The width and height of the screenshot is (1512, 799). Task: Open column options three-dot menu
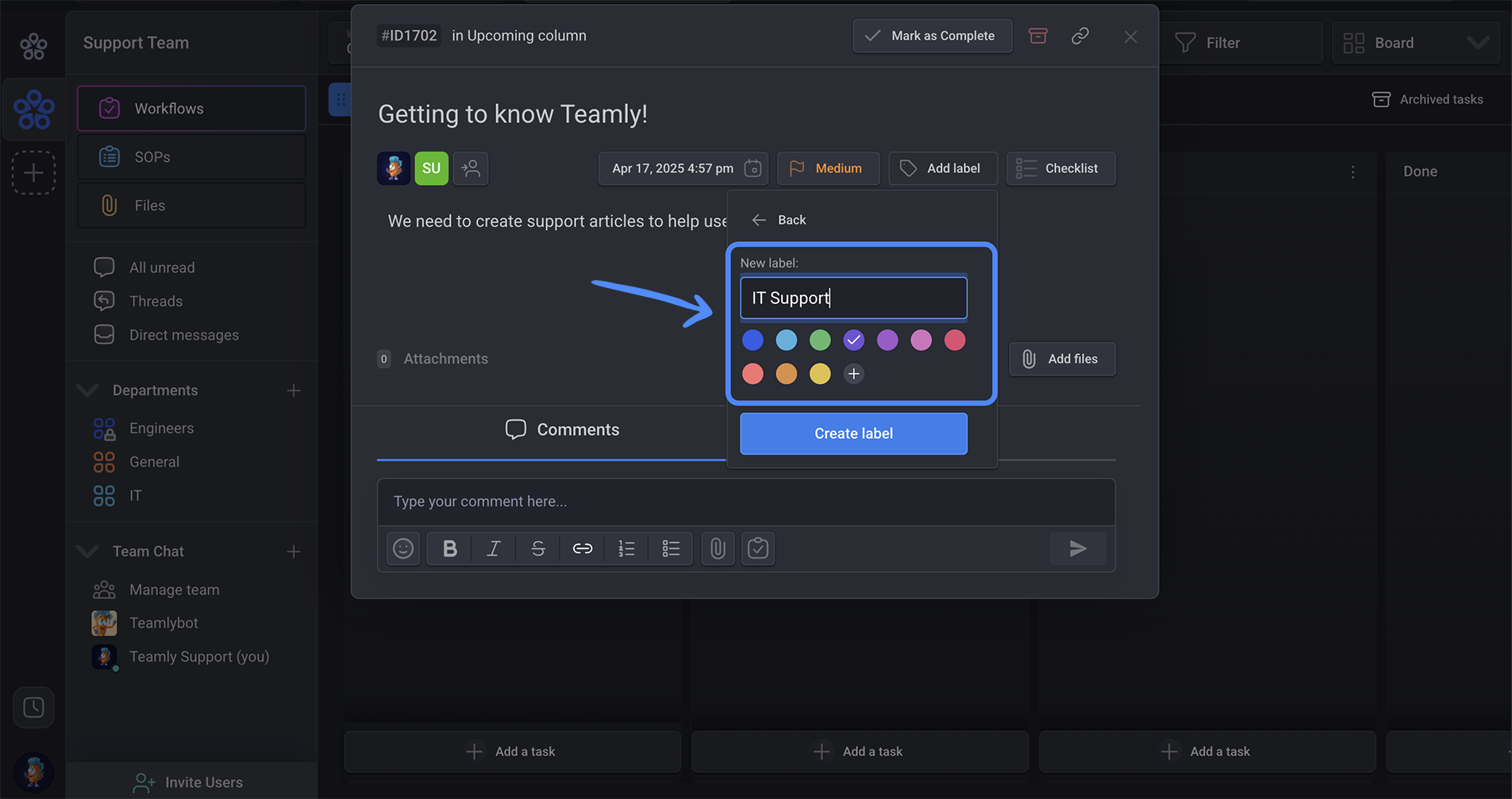click(x=1353, y=172)
